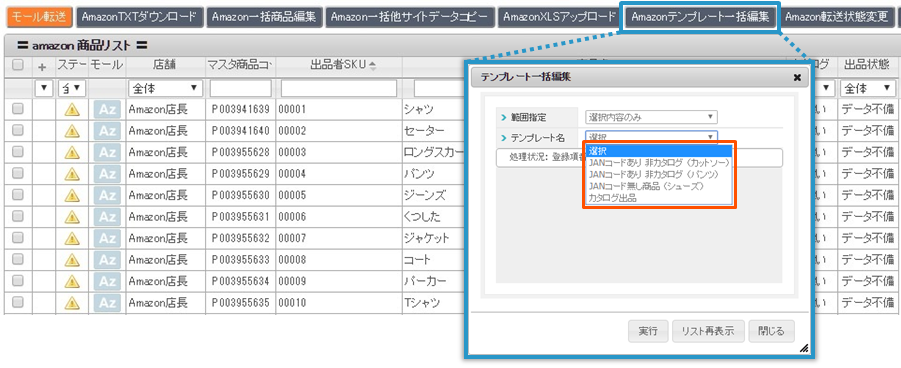Click the plus icon in table header
The image size is (901, 368).
(42, 67)
